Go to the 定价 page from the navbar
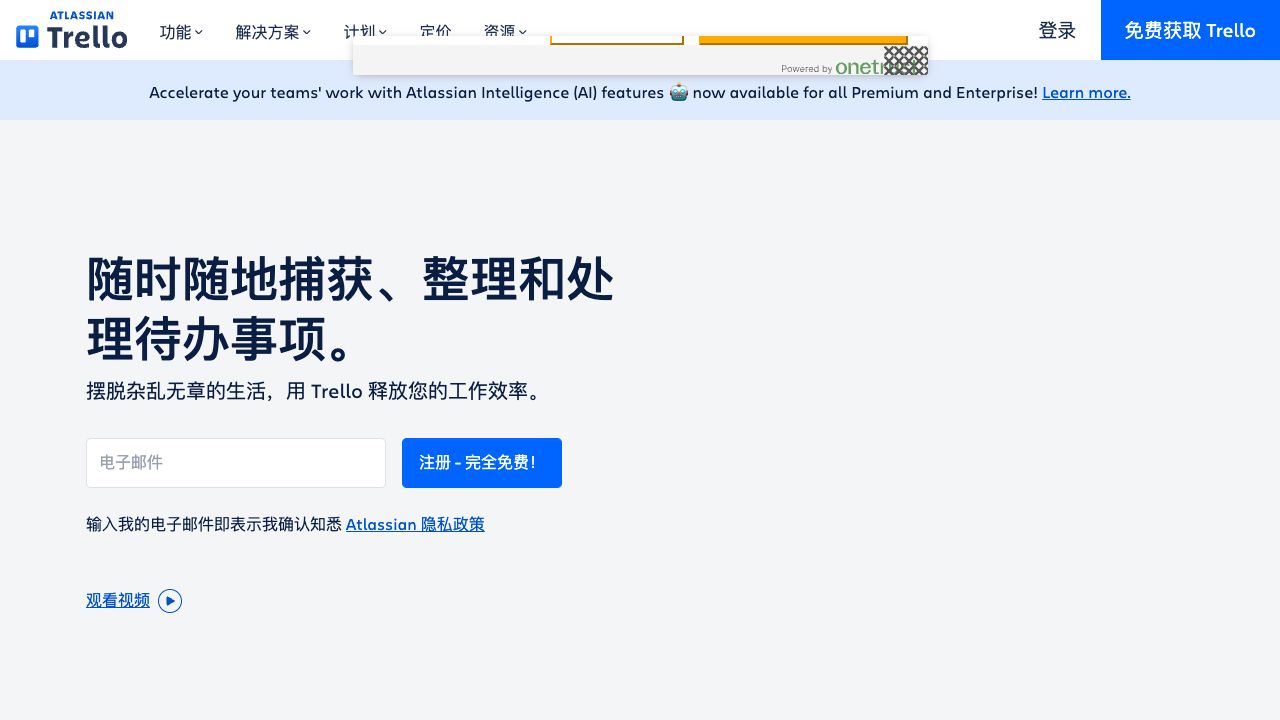This screenshot has width=1280, height=720. (435, 30)
